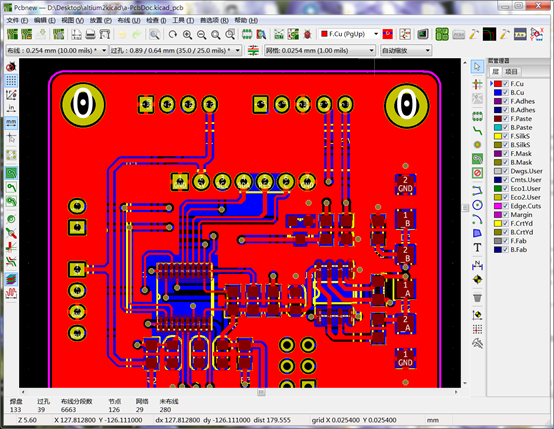The image size is (554, 429).
Task: Run the design rules check bug icon
Action: 307,34
